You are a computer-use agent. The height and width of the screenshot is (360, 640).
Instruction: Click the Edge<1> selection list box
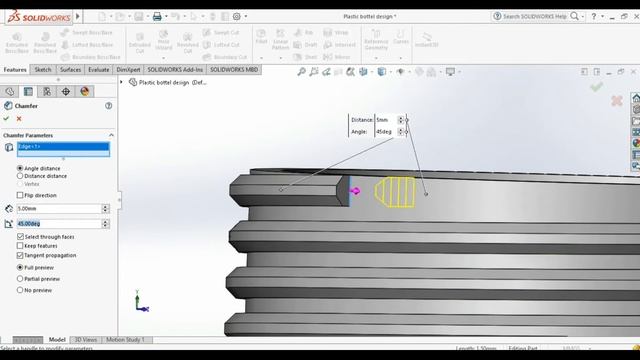click(63, 149)
